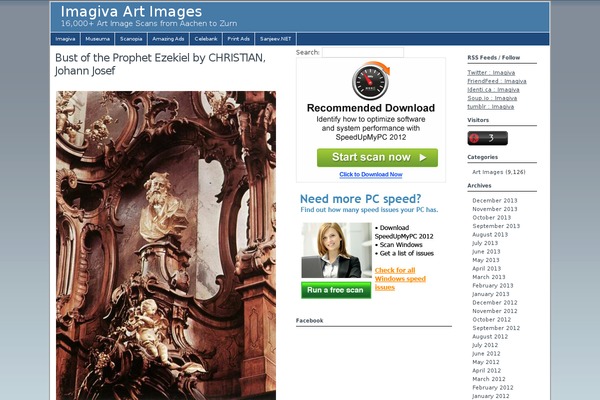The height and width of the screenshot is (400, 600).
Task: Open the September 2013 archive
Action: click(x=496, y=226)
